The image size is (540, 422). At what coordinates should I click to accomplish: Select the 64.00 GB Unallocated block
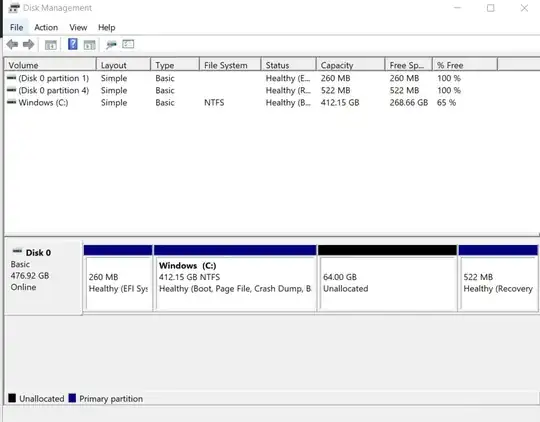click(388, 278)
